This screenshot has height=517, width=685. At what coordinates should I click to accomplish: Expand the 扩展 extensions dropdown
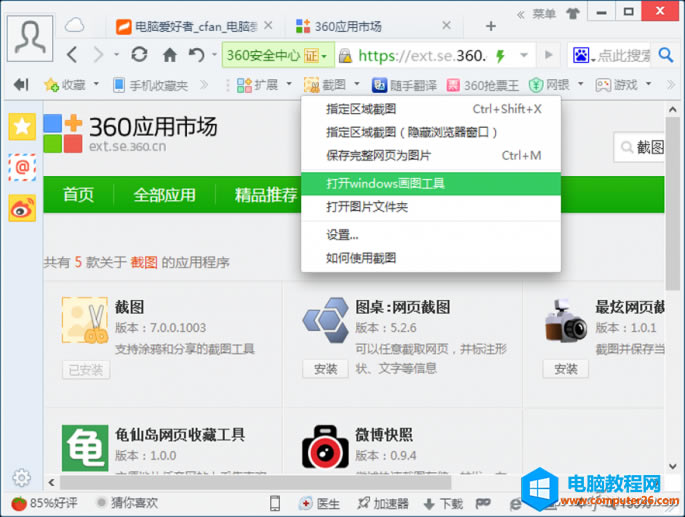(x=289, y=85)
